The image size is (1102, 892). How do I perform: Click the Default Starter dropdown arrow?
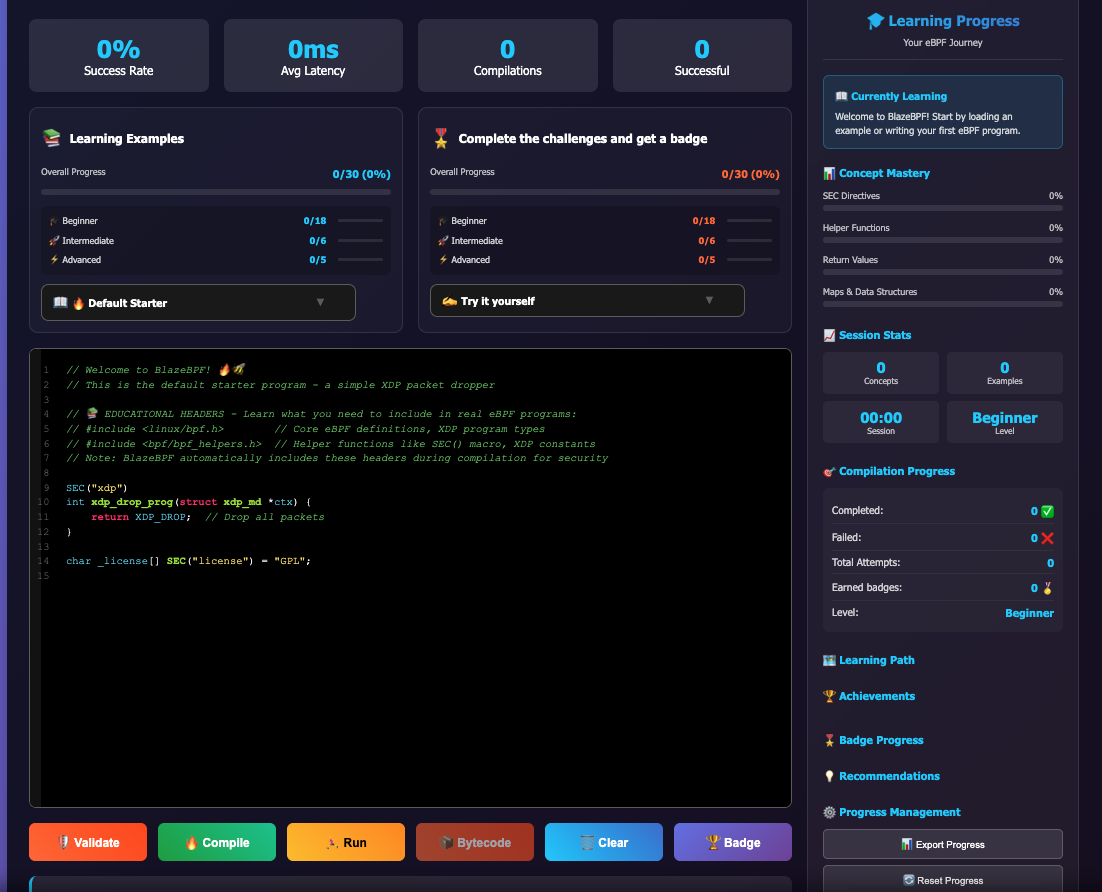320,302
